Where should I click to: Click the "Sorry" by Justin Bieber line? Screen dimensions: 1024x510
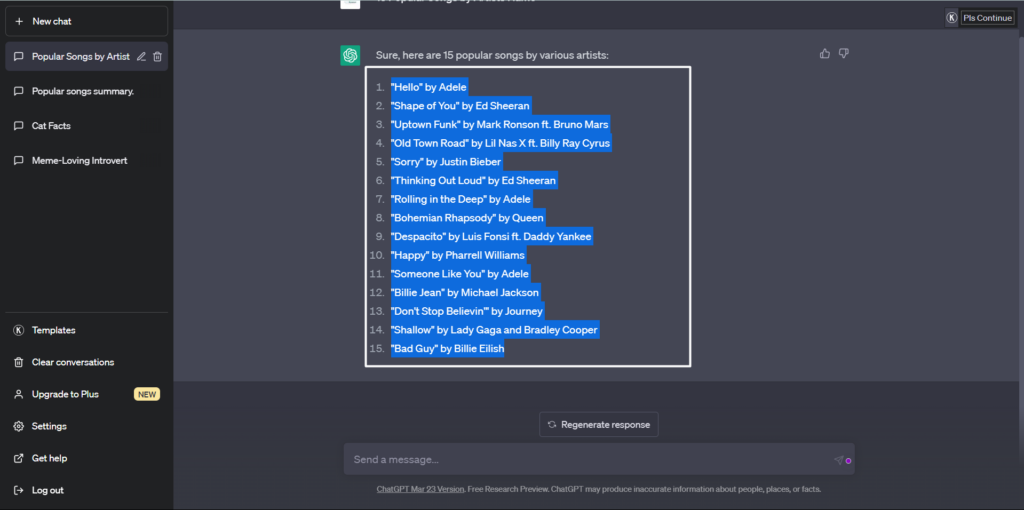446,162
